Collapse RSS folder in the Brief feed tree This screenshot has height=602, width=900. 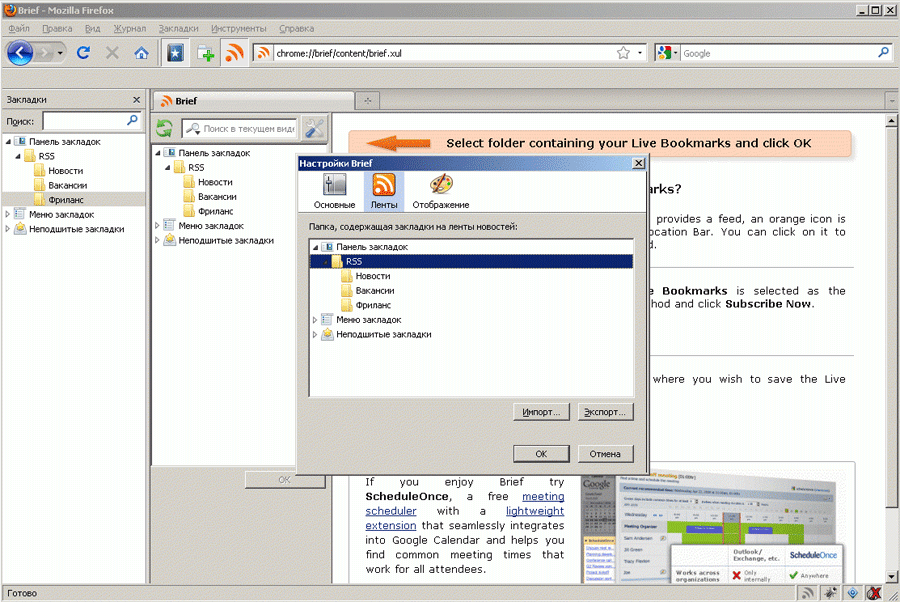(x=168, y=168)
